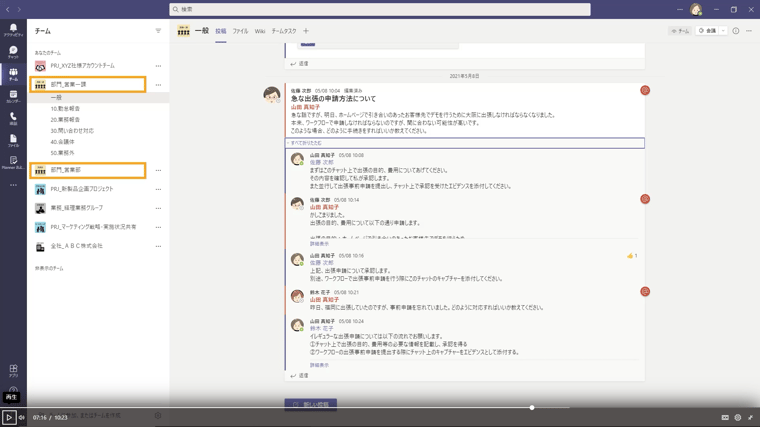Image resolution: width=760 pixels, height=427 pixels.
Task: Click the mention badge on the 急な出張の申請方法について post
Action: pyautogui.click(x=645, y=90)
